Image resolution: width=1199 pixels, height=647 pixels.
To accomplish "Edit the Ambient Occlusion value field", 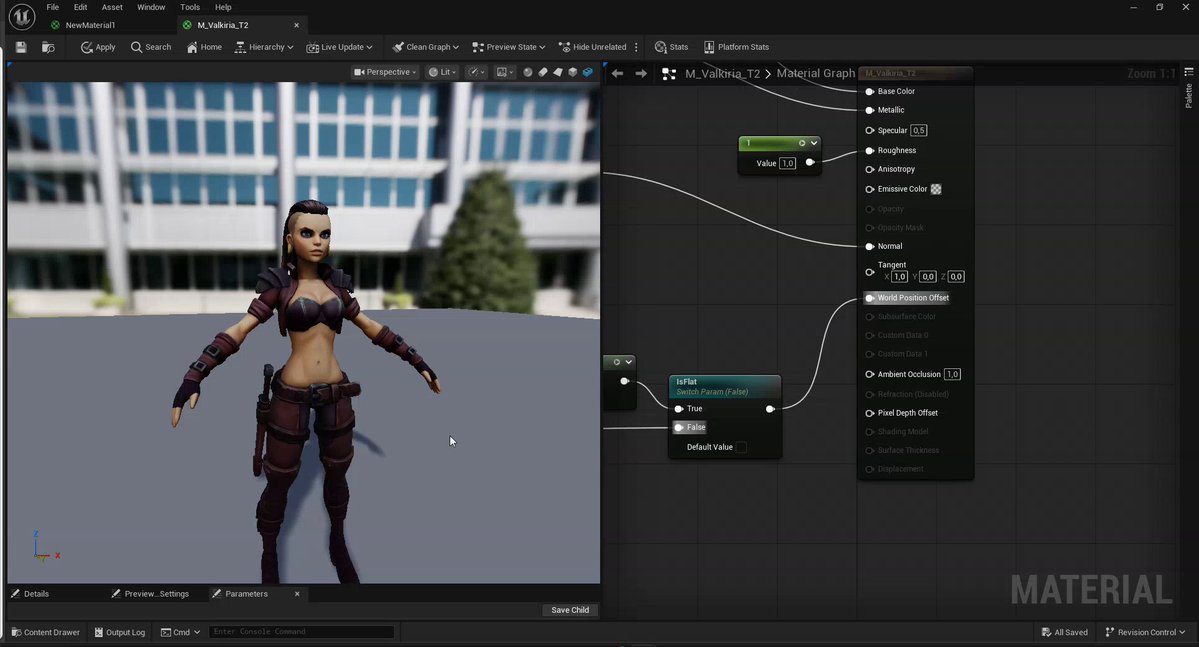I will tap(952, 374).
